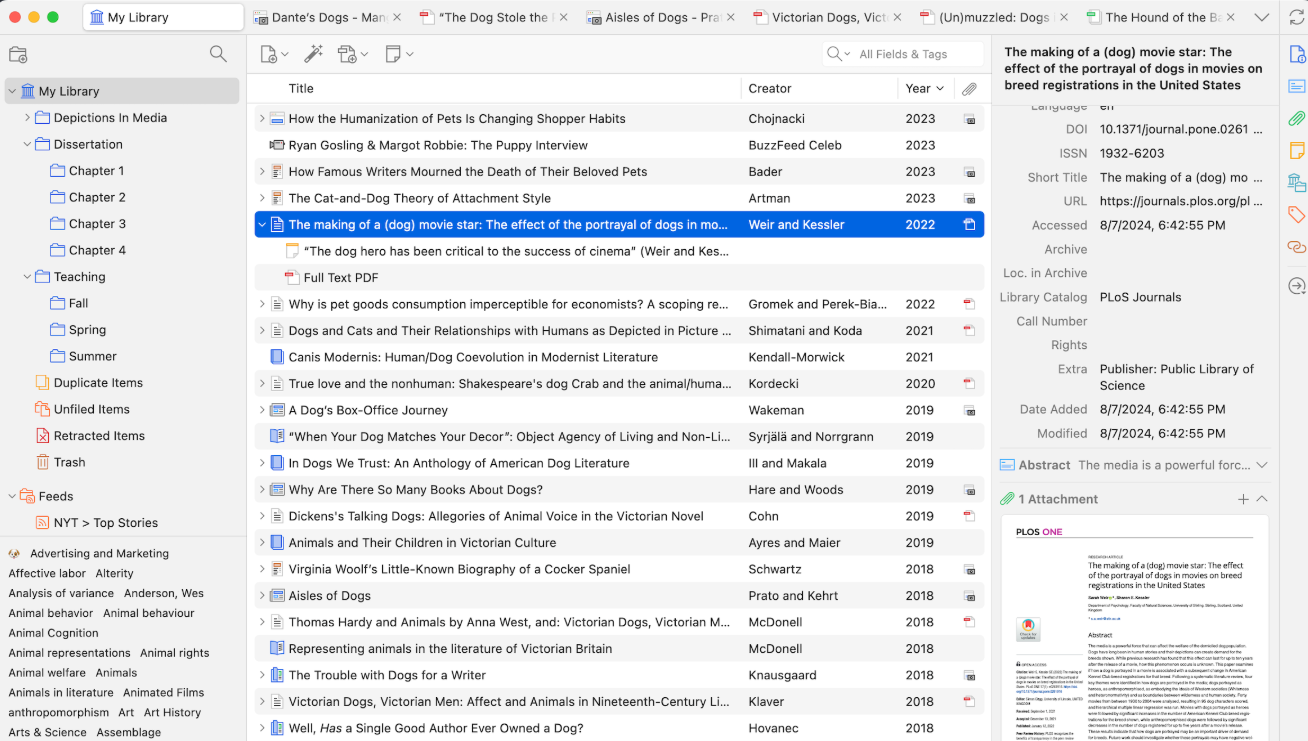Image resolution: width=1308 pixels, height=741 pixels.
Task: Collapse the My Library tree
Action: (x=12, y=91)
